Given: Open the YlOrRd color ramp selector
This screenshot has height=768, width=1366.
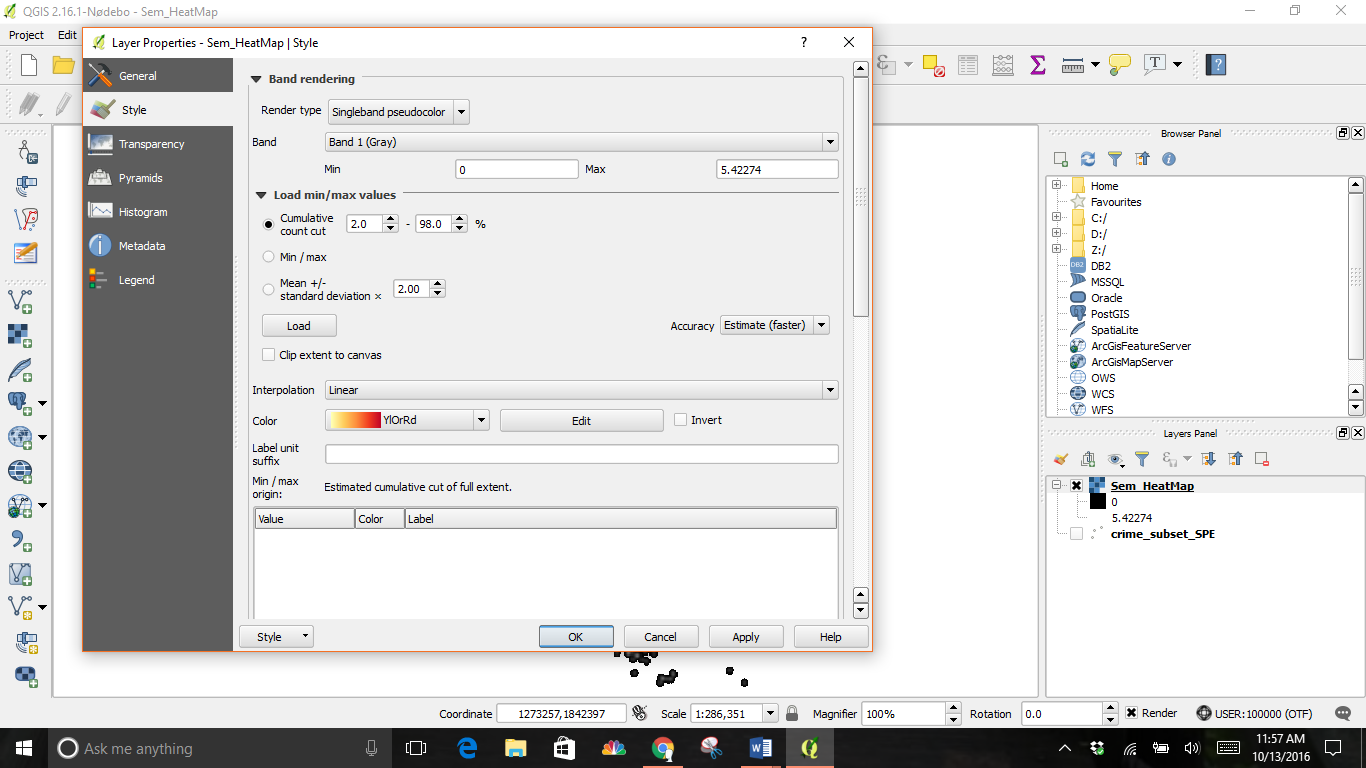Looking at the screenshot, I should (407, 421).
